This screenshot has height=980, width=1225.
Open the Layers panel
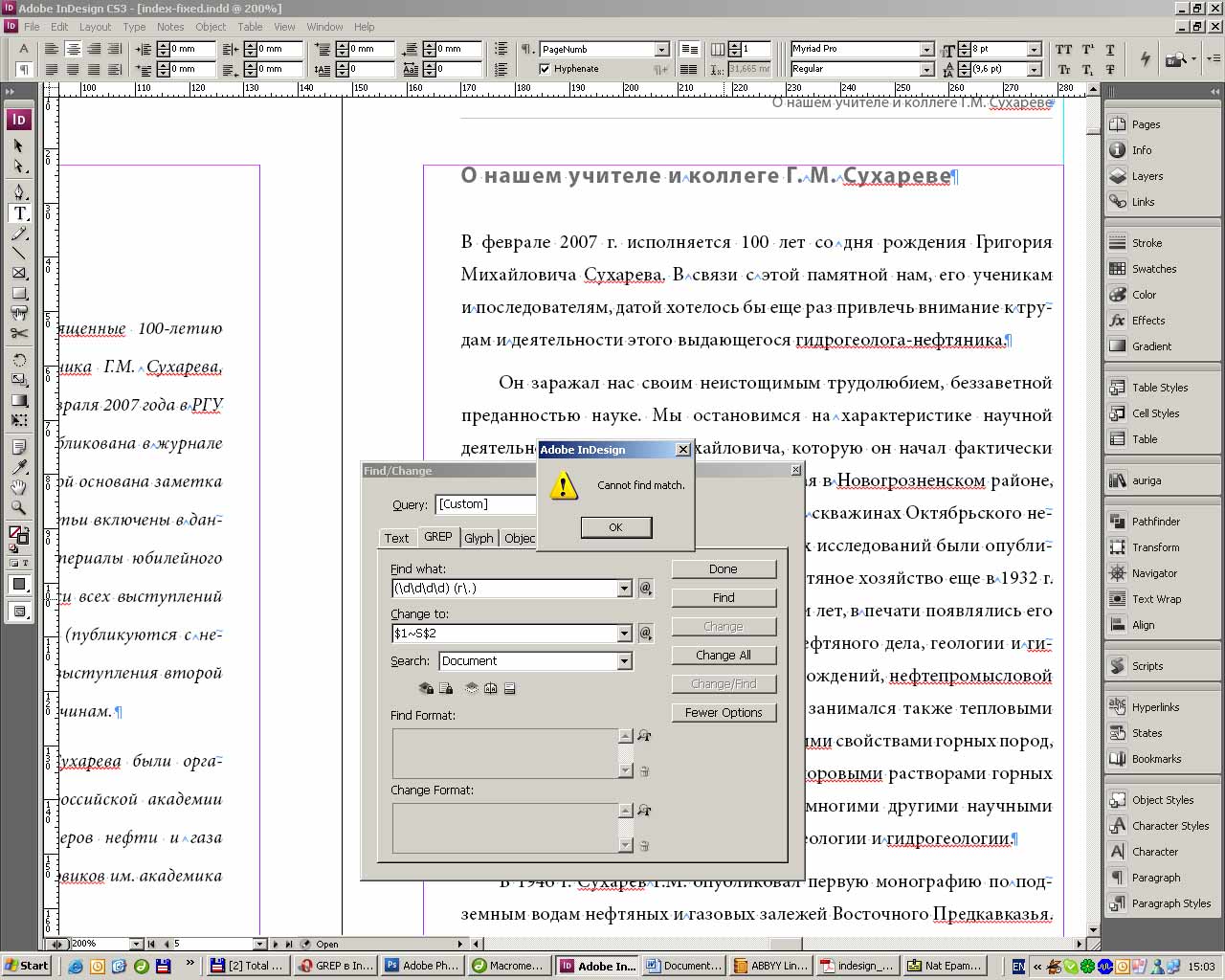(1147, 176)
